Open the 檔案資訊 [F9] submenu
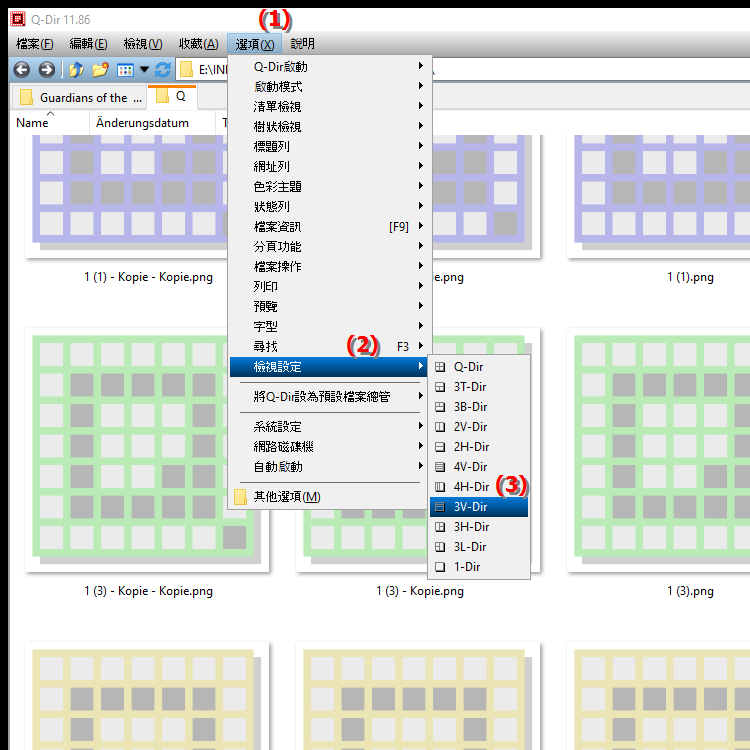This screenshot has width=750, height=750. pos(330,227)
